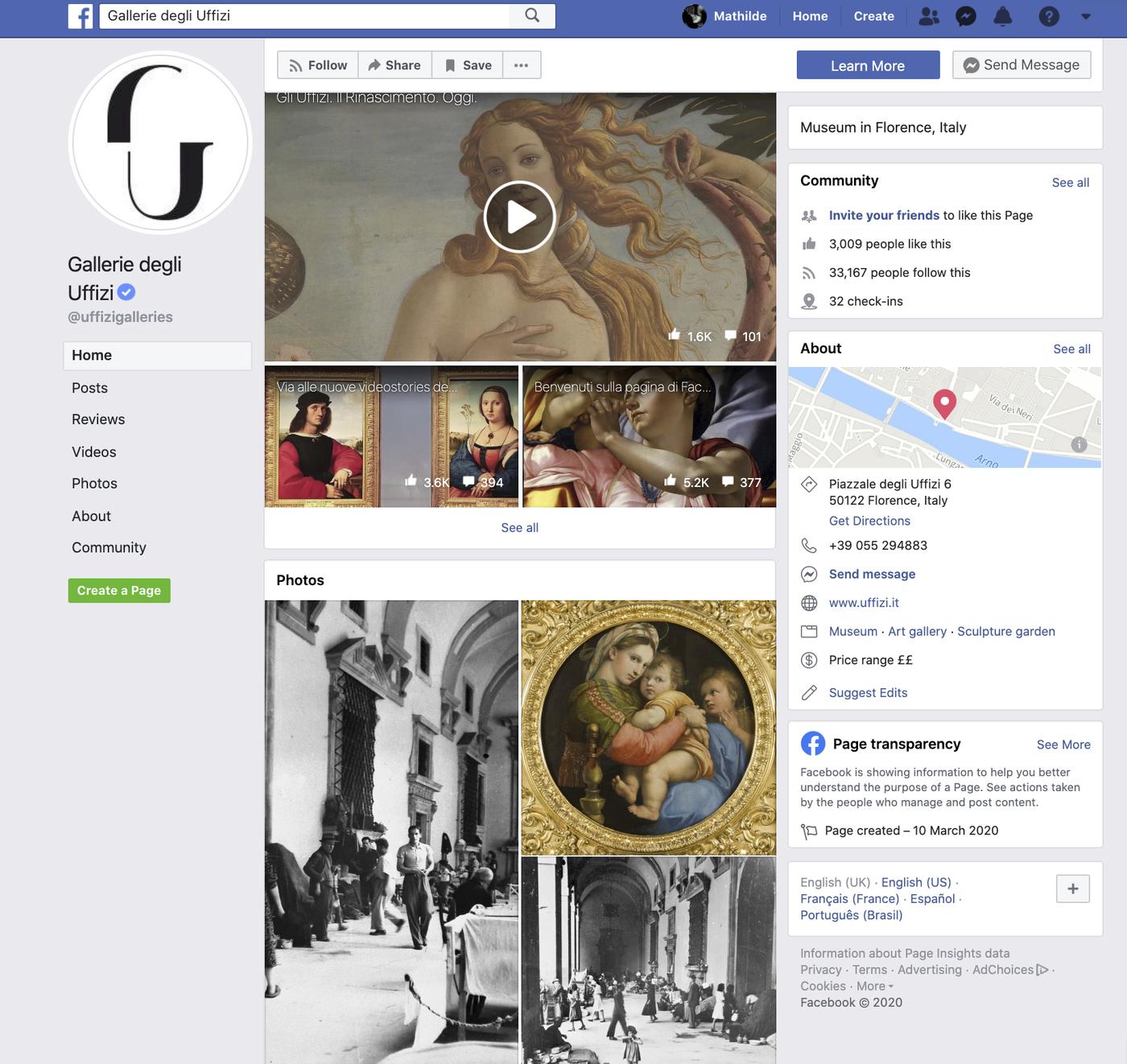Viewport: 1127px width, 1064px height.
Task: Open Community tab in sidebar
Action: [x=109, y=548]
